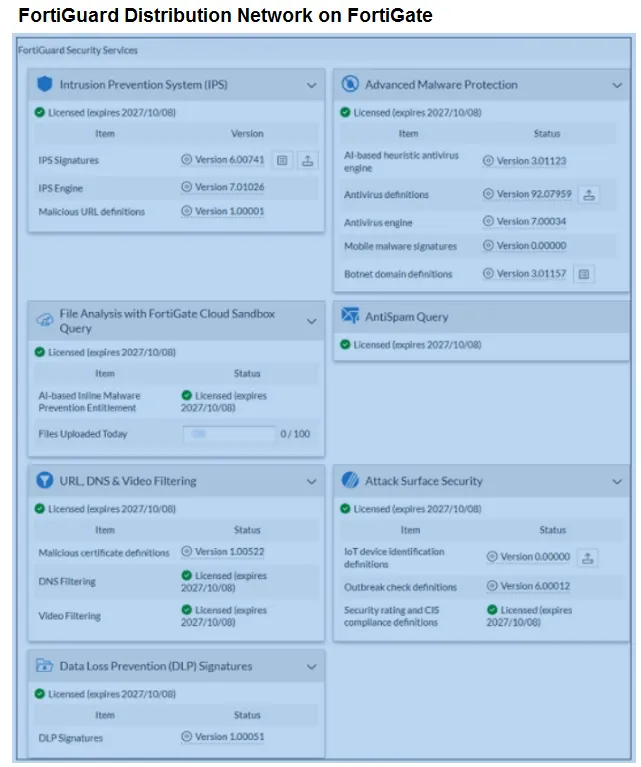The height and width of the screenshot is (767, 641).
Task: Click Mobile malware signatures Version 0.00000
Action: (x=531, y=246)
